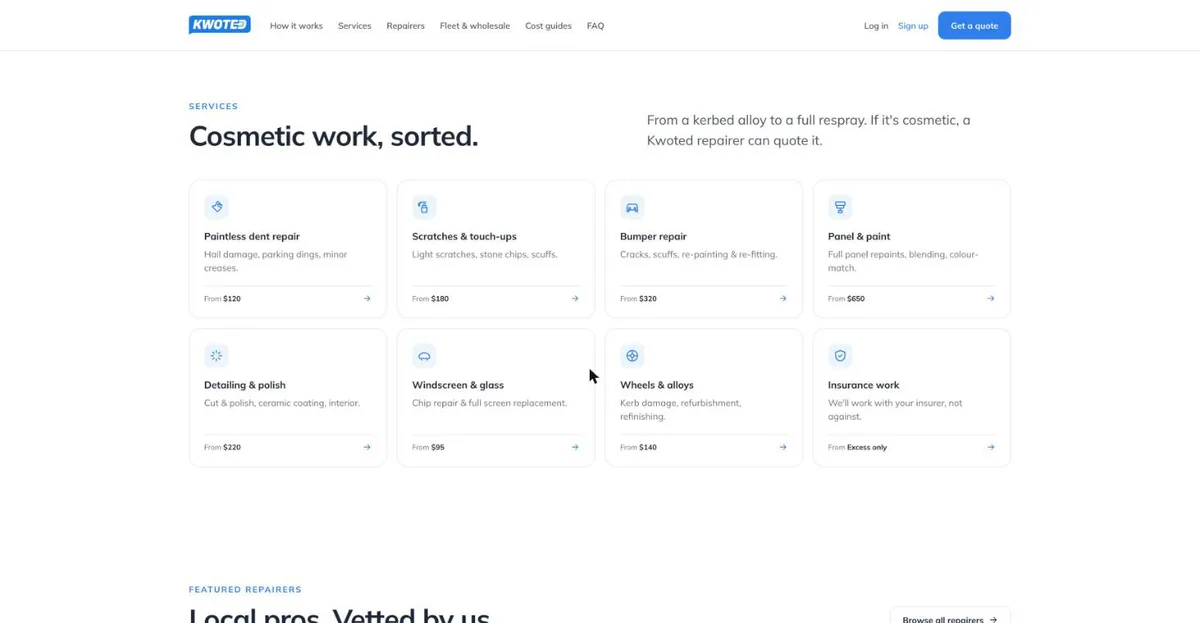
Task: Click the Windscreen & glass icon
Action: pyautogui.click(x=424, y=356)
